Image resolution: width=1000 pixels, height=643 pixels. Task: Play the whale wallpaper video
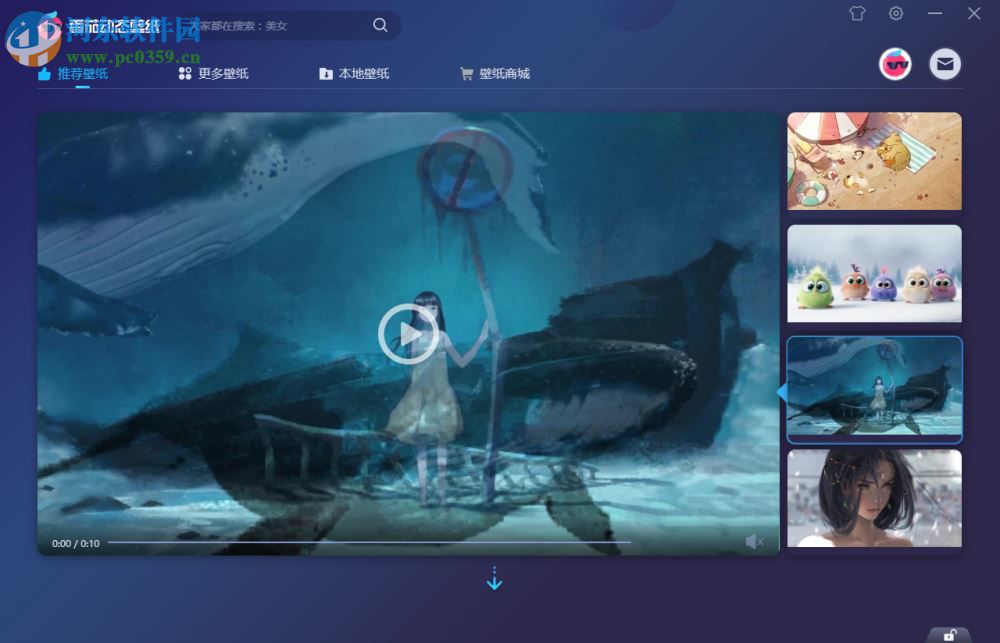(x=408, y=334)
